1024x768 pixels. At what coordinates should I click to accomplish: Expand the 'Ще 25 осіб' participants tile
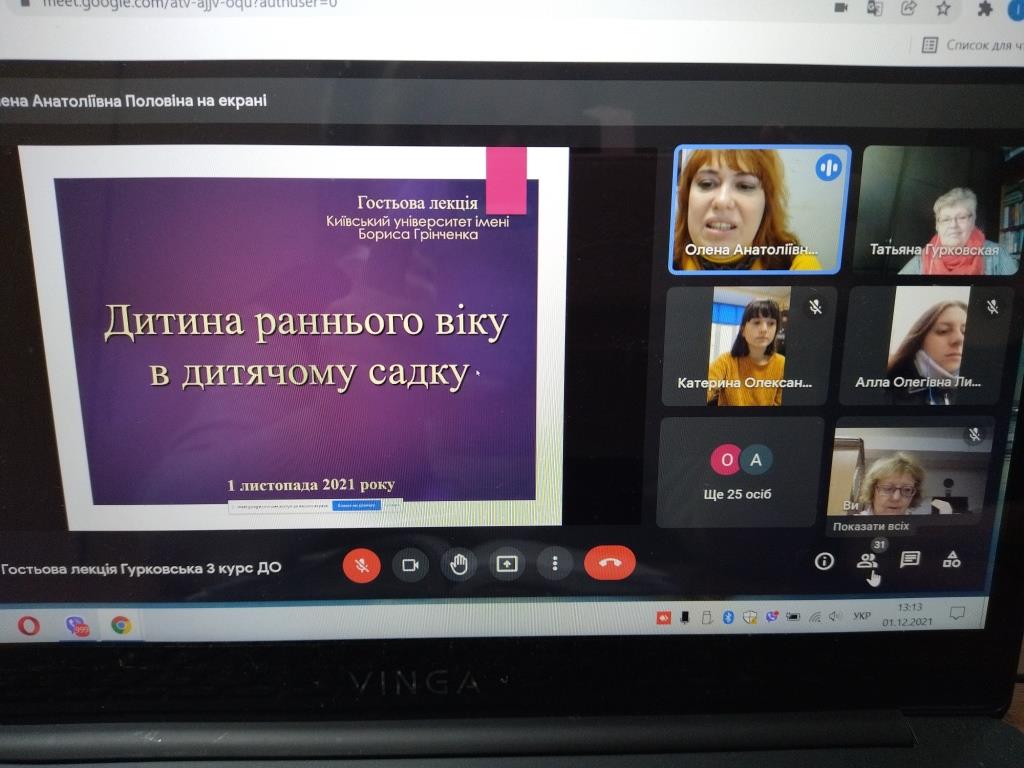(741, 472)
